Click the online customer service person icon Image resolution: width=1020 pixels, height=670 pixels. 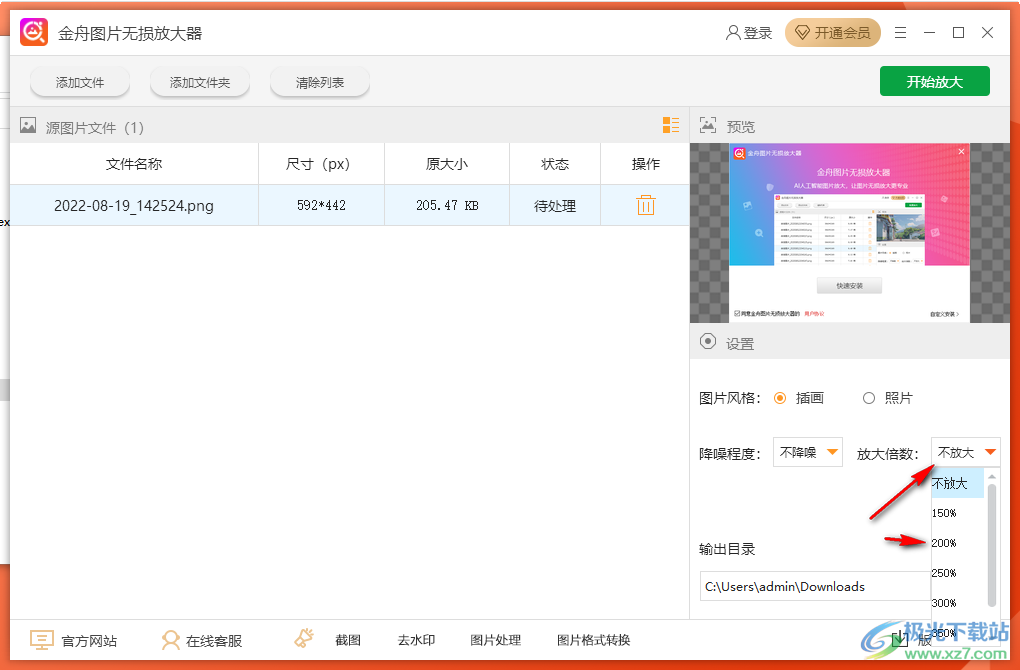tap(170, 640)
